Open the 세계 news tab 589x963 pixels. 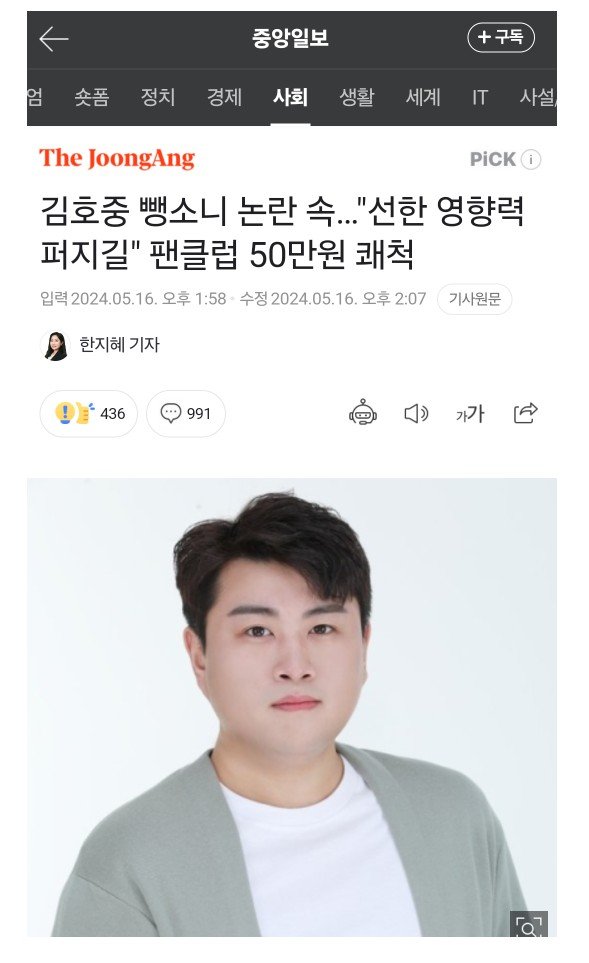(423, 97)
